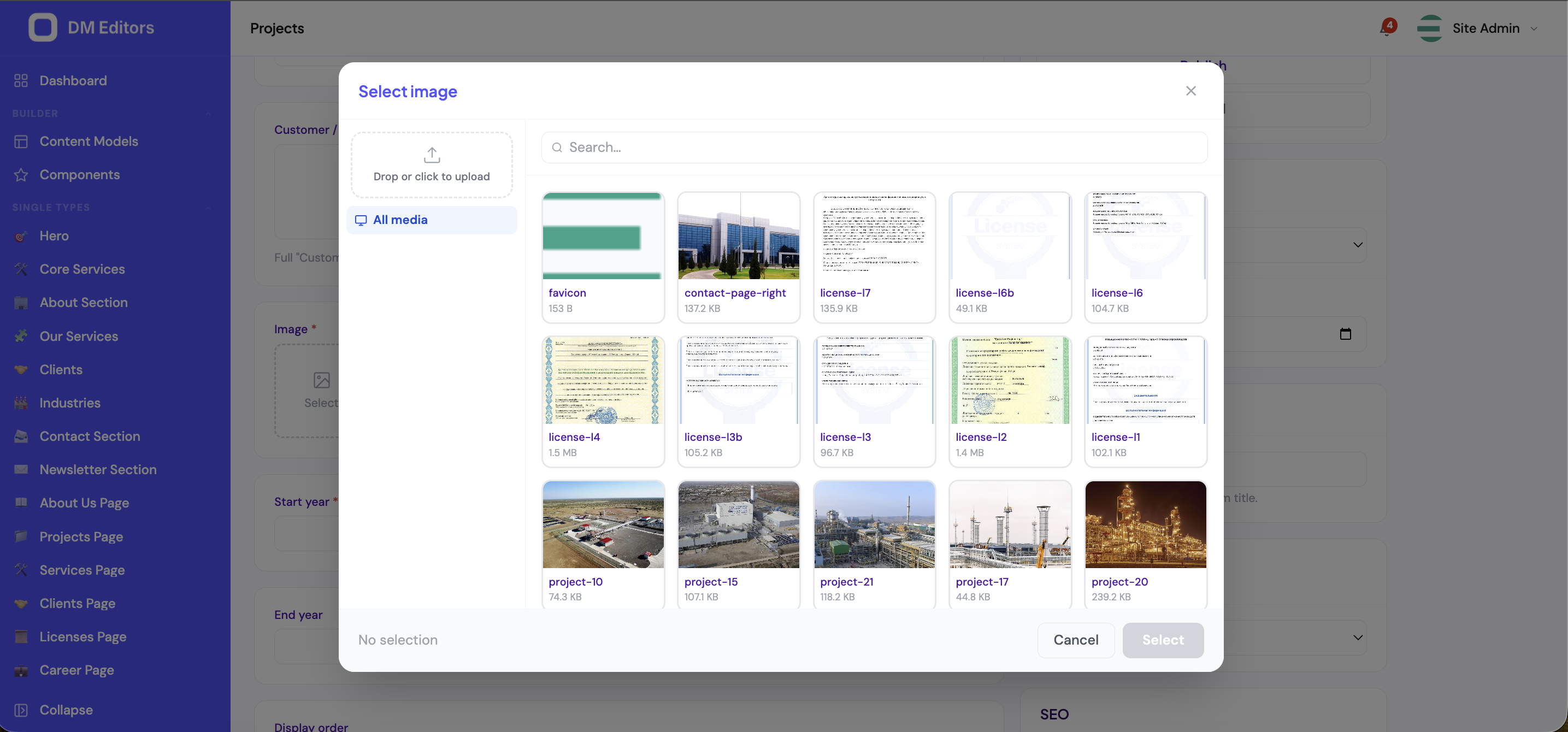Pick the license-l7 thumbnail
The height and width of the screenshot is (732, 1568).
click(874, 236)
